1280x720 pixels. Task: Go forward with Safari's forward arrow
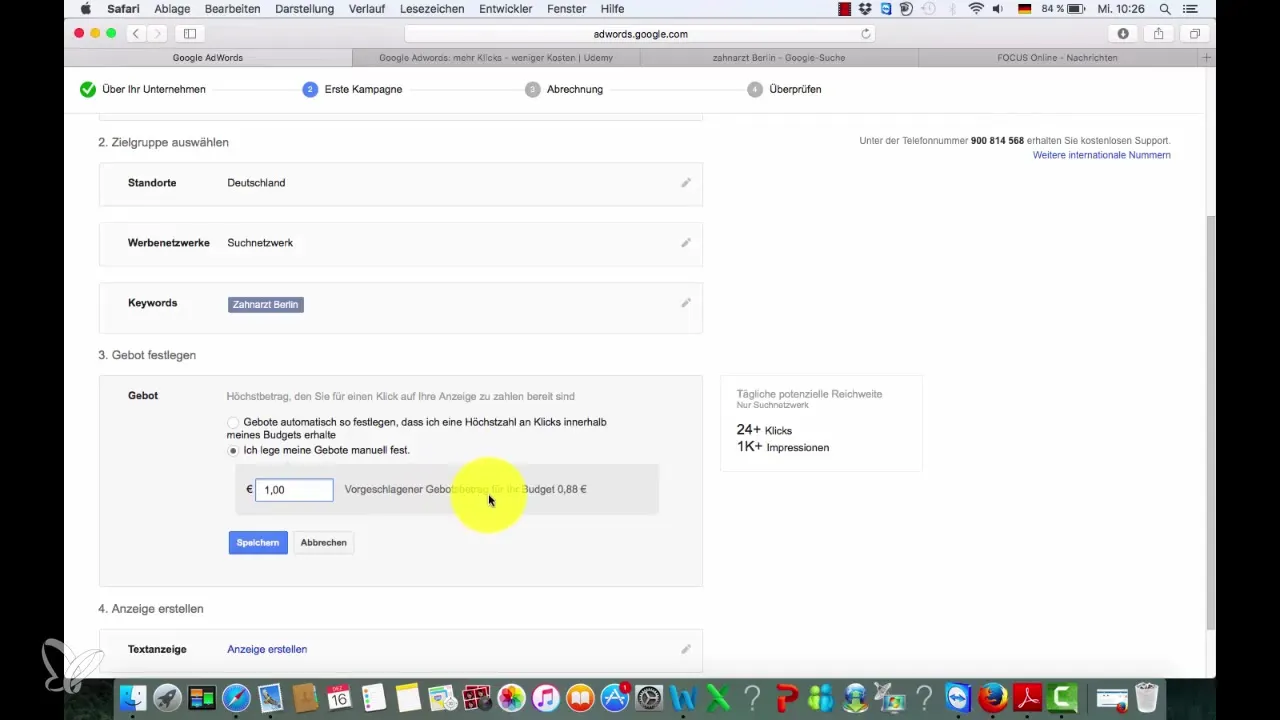pos(159,33)
